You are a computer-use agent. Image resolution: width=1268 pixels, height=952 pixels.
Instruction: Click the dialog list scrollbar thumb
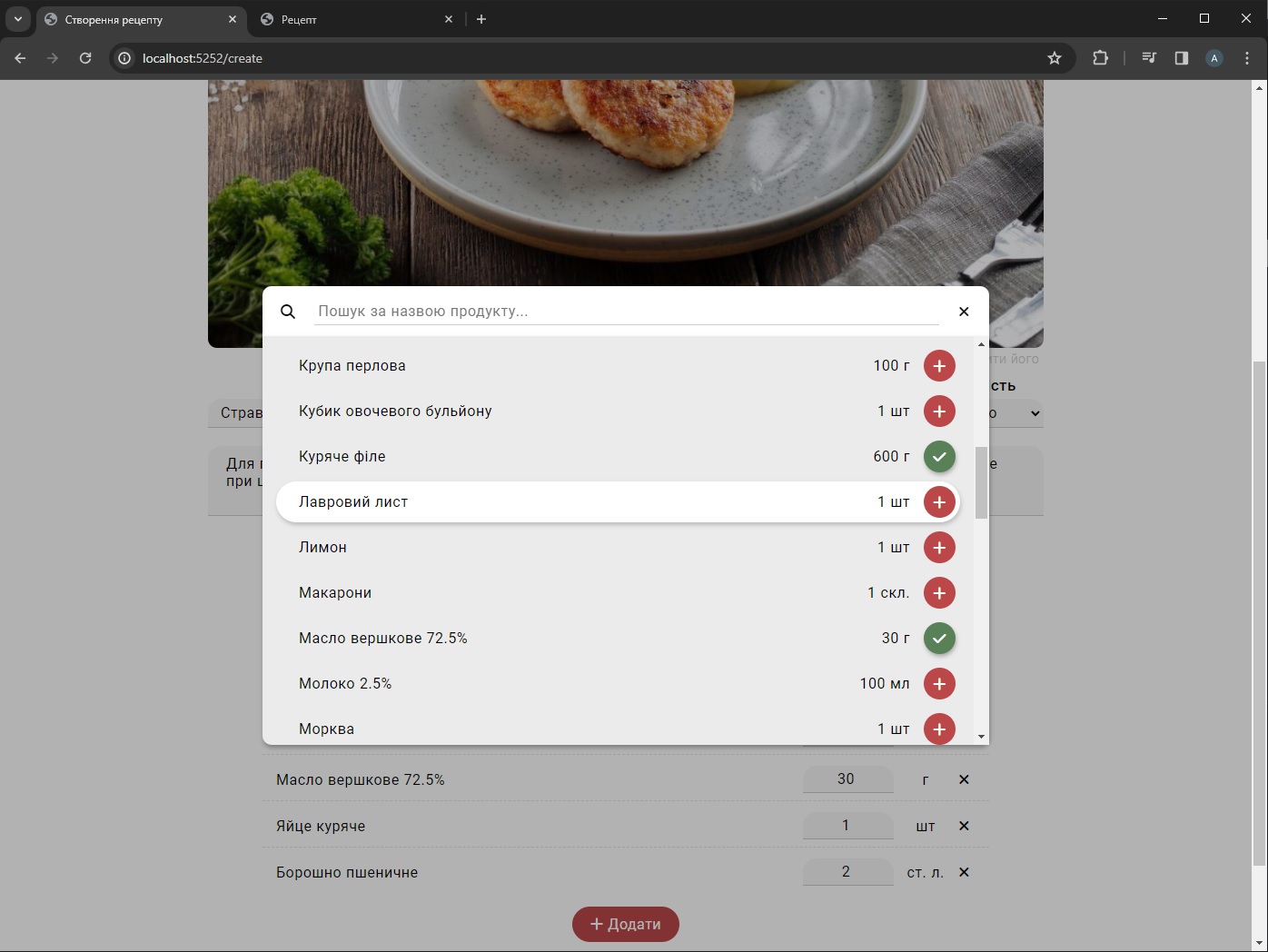point(981,482)
